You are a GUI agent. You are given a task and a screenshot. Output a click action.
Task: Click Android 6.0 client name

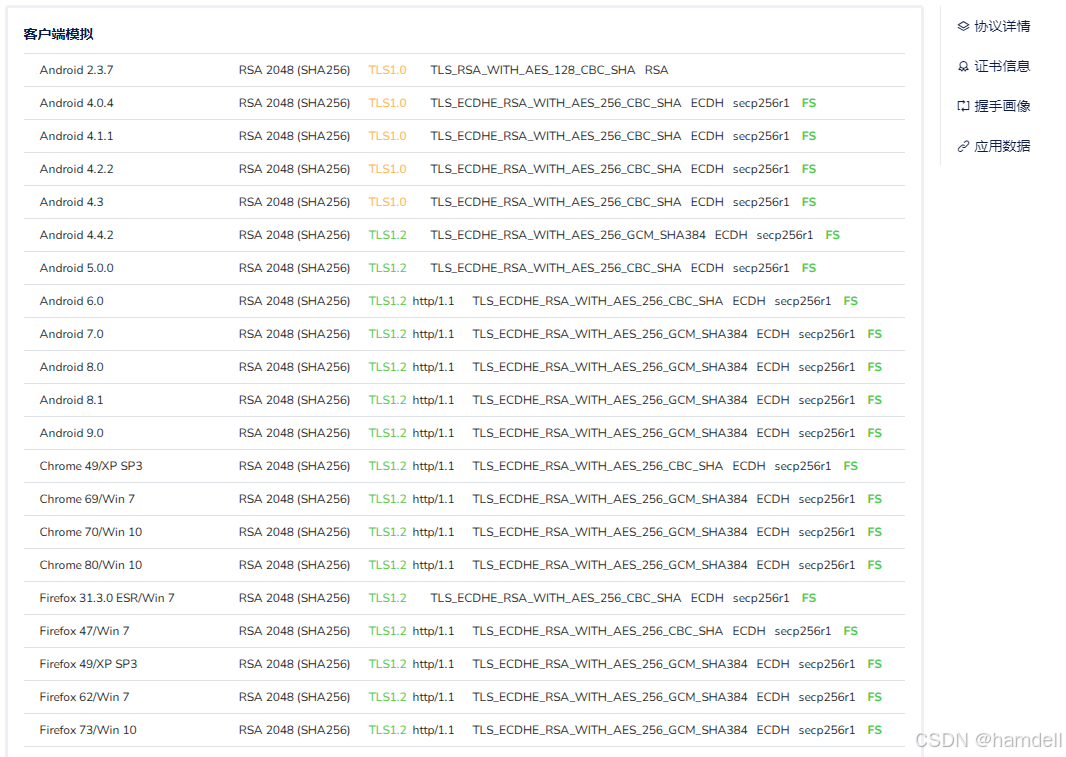point(71,301)
